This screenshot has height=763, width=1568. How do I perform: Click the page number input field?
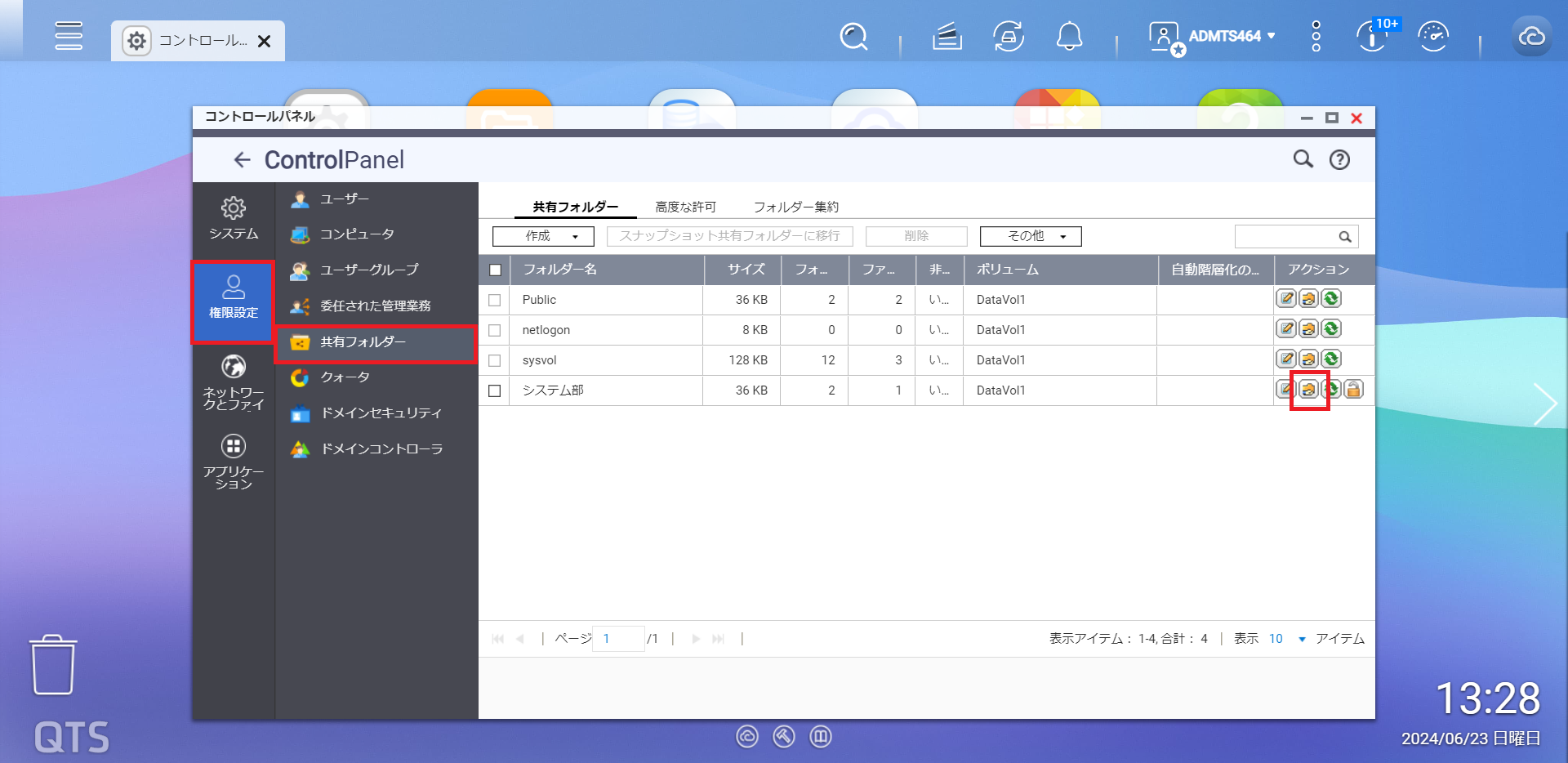coord(618,639)
